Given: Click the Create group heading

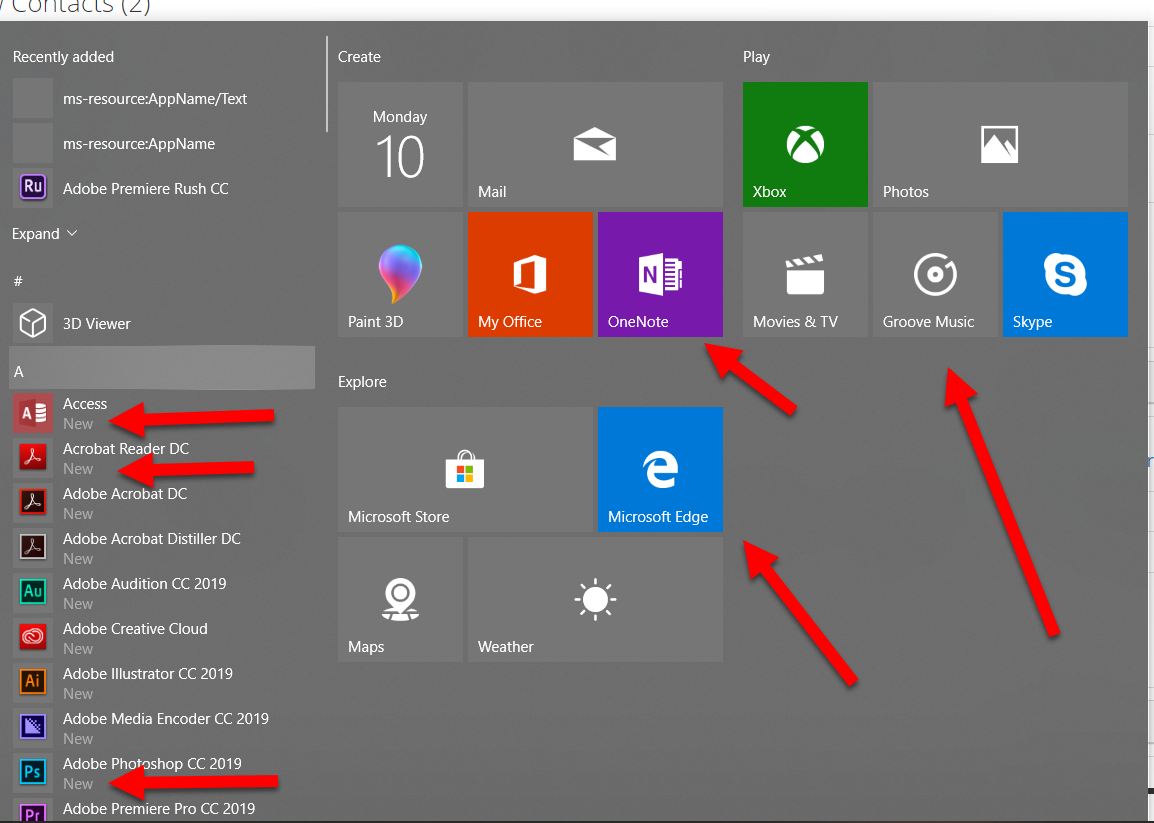Looking at the screenshot, I should [x=359, y=57].
